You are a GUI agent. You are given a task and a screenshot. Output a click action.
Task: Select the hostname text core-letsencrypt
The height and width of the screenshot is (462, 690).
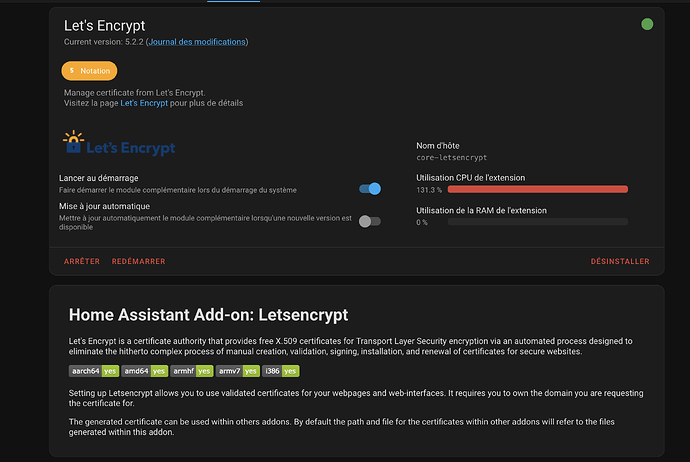pos(451,158)
